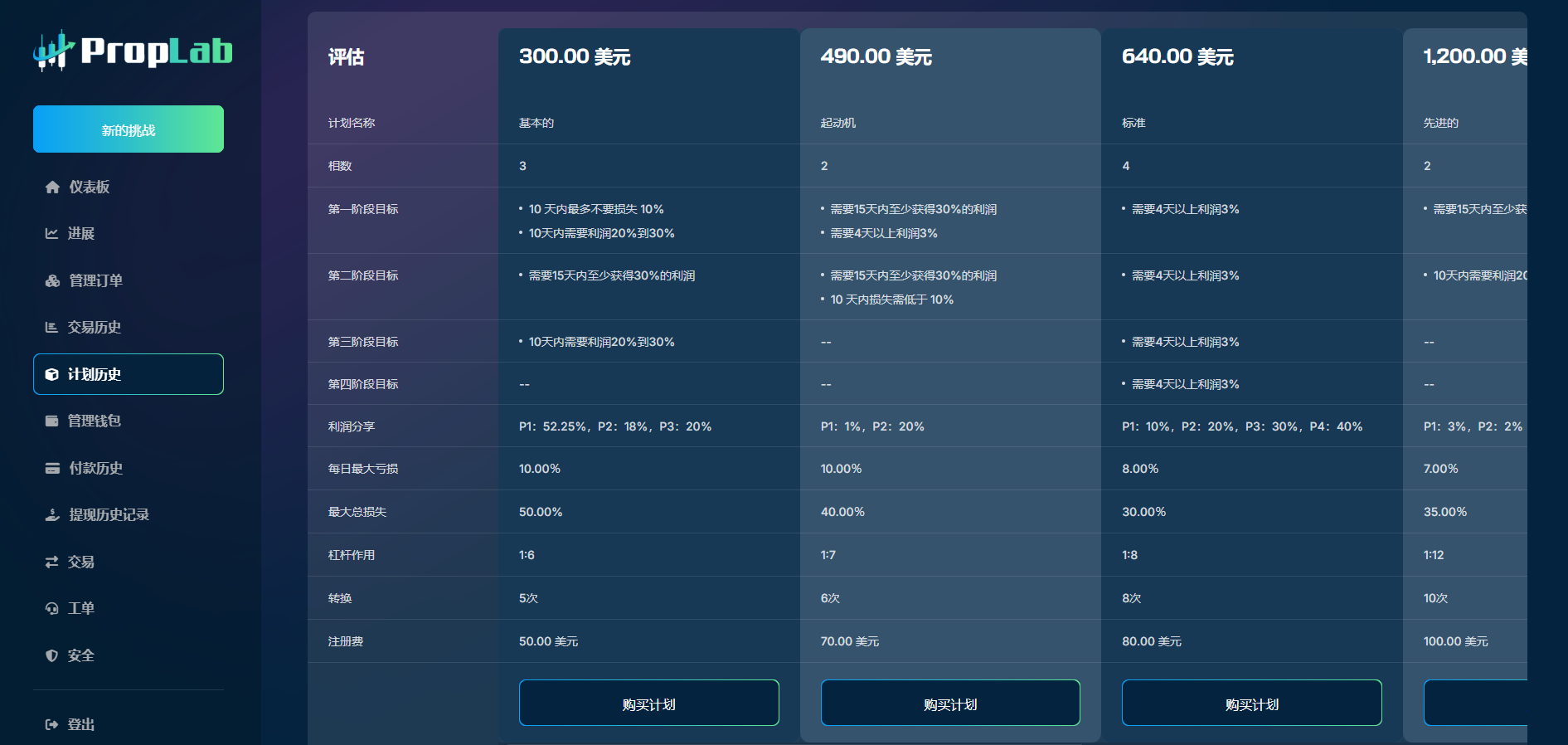Click the shield icon beside 安全
Image resolution: width=1568 pixels, height=745 pixels.
pyautogui.click(x=51, y=656)
